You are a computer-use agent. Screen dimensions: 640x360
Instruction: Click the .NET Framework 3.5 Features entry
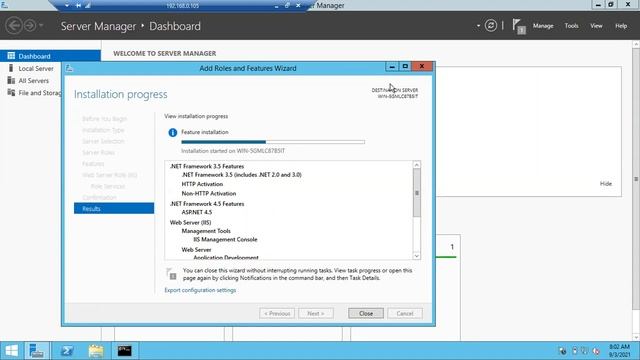207,166
